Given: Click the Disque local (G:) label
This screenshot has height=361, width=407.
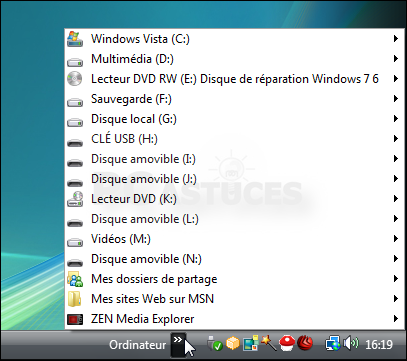Looking at the screenshot, I should (x=134, y=119).
